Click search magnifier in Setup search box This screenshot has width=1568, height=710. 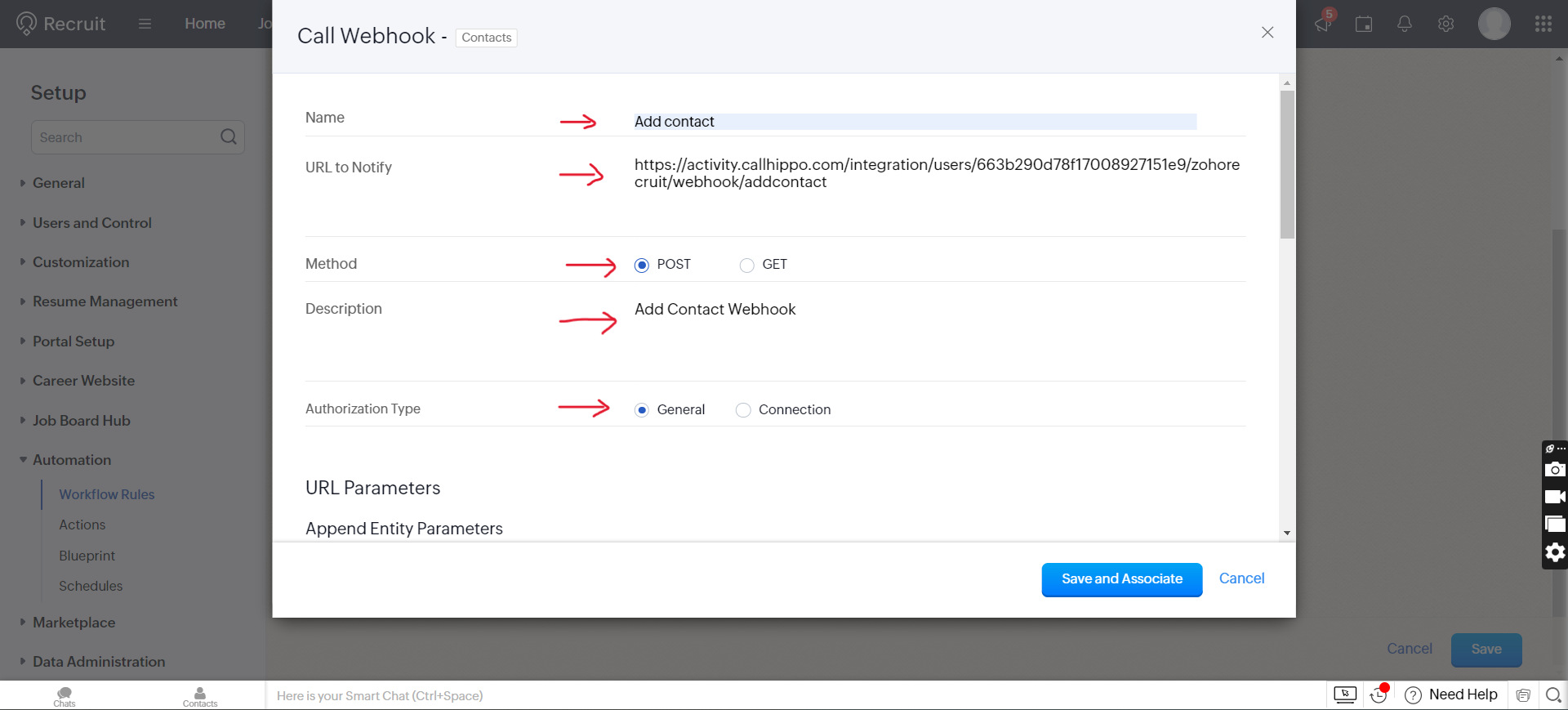[229, 136]
